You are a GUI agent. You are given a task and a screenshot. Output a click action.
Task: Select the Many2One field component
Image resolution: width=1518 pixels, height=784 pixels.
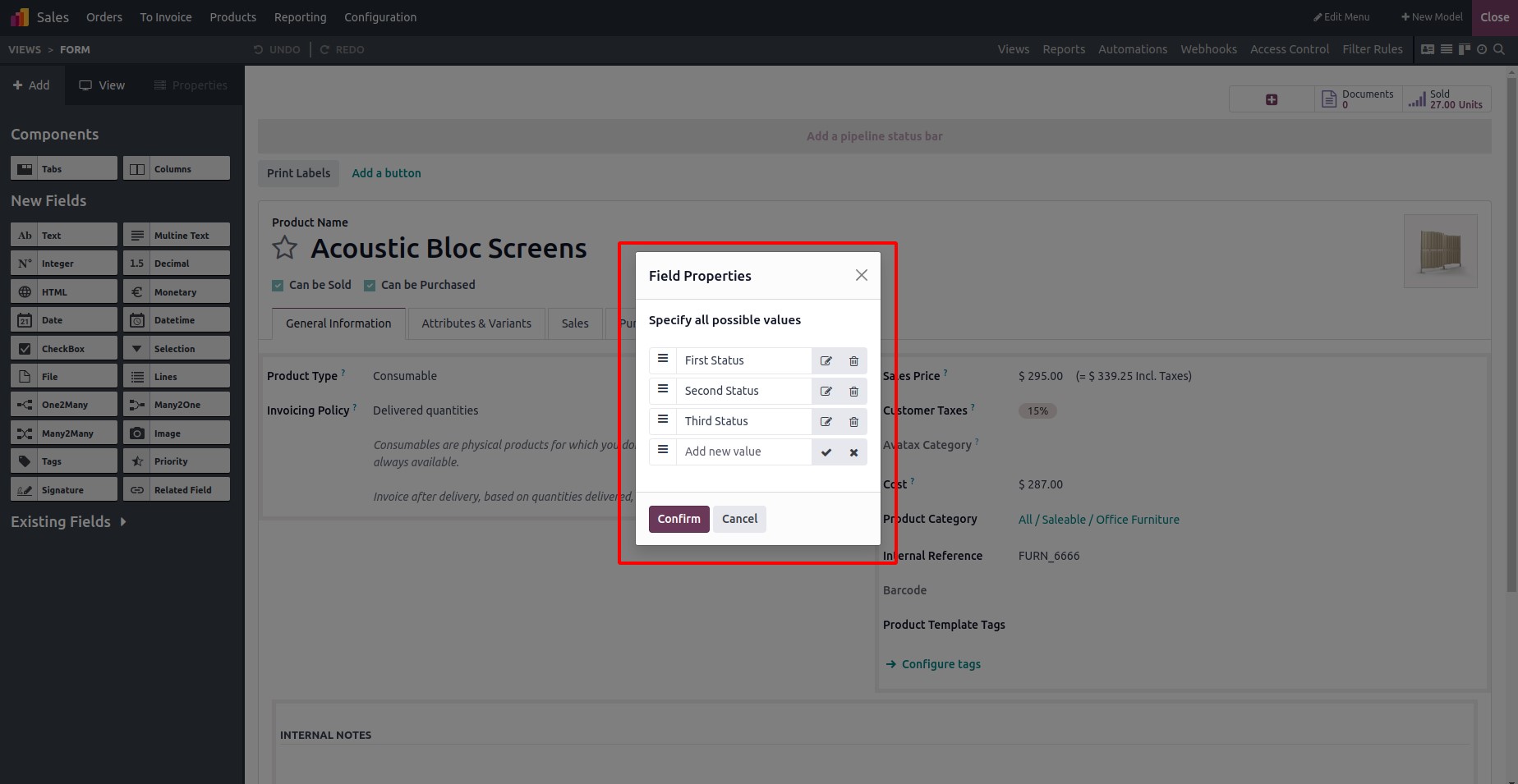[177, 405]
